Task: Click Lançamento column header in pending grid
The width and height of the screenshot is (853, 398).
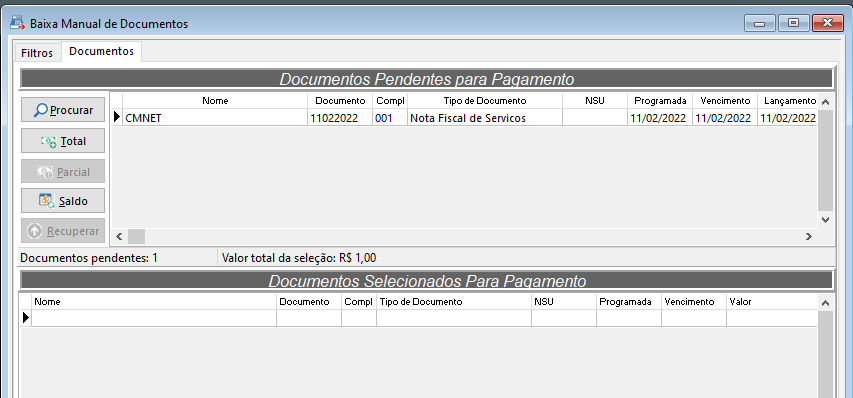Action: 788,101
